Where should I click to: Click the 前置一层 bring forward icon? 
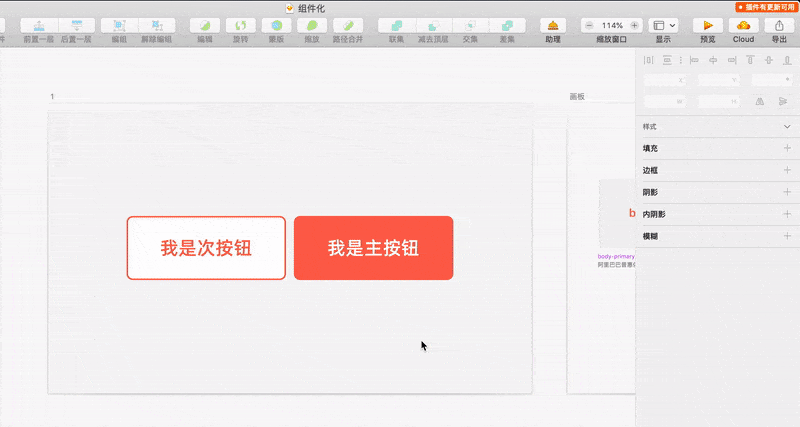pos(39,25)
